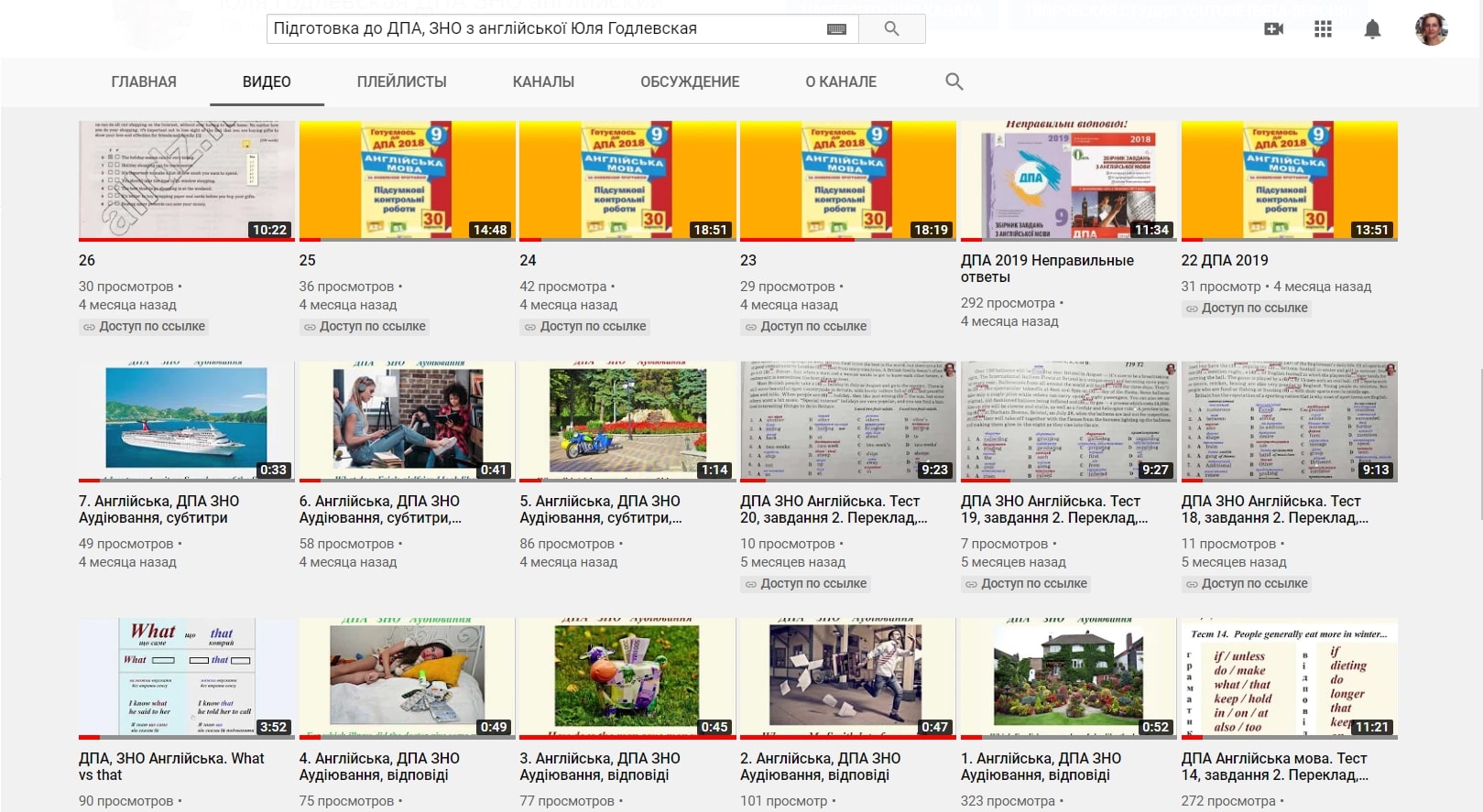
Task: Switch to the ГЛАВНАЯ tab
Action: [x=144, y=81]
